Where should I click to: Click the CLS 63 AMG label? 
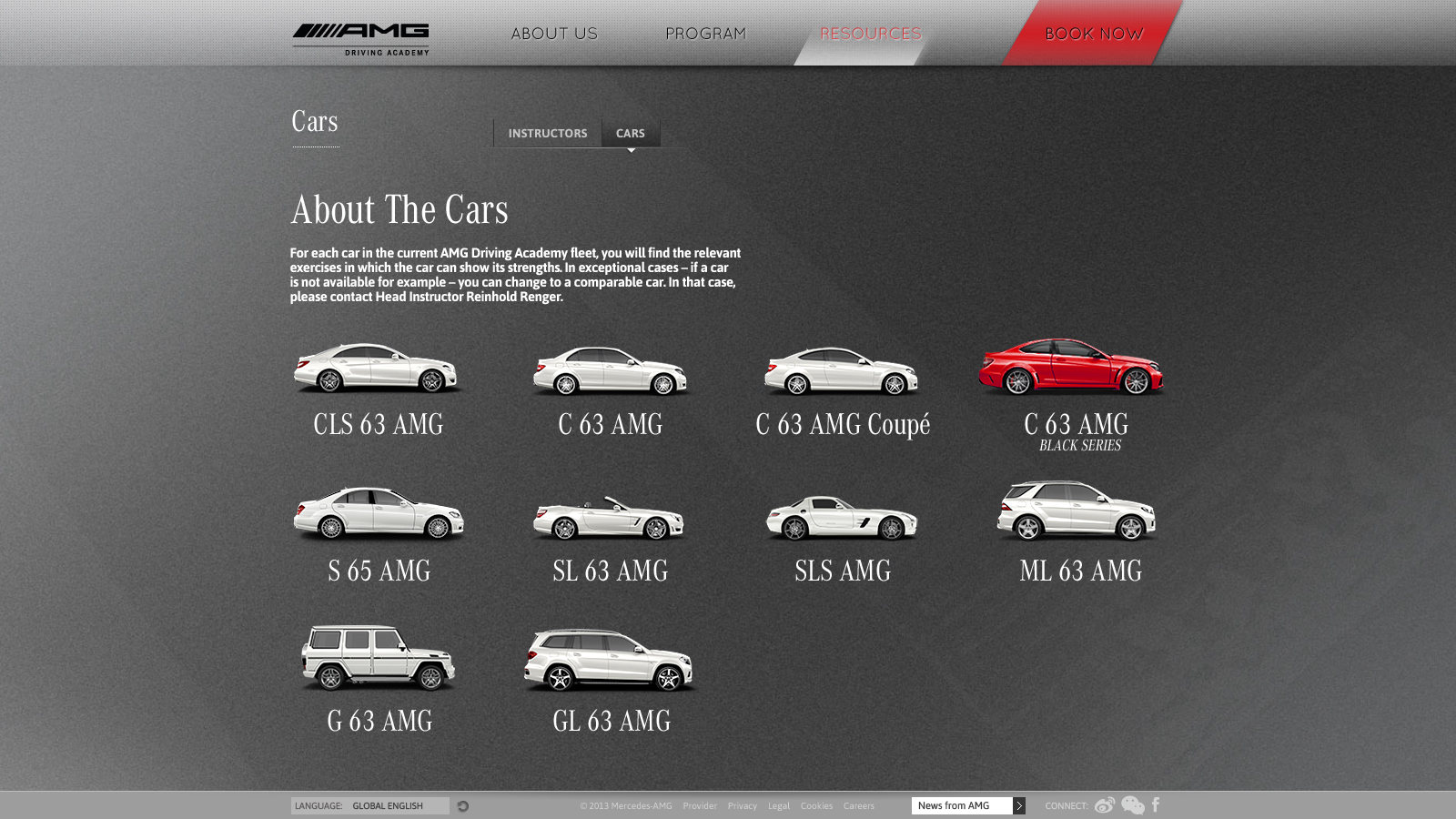379,425
